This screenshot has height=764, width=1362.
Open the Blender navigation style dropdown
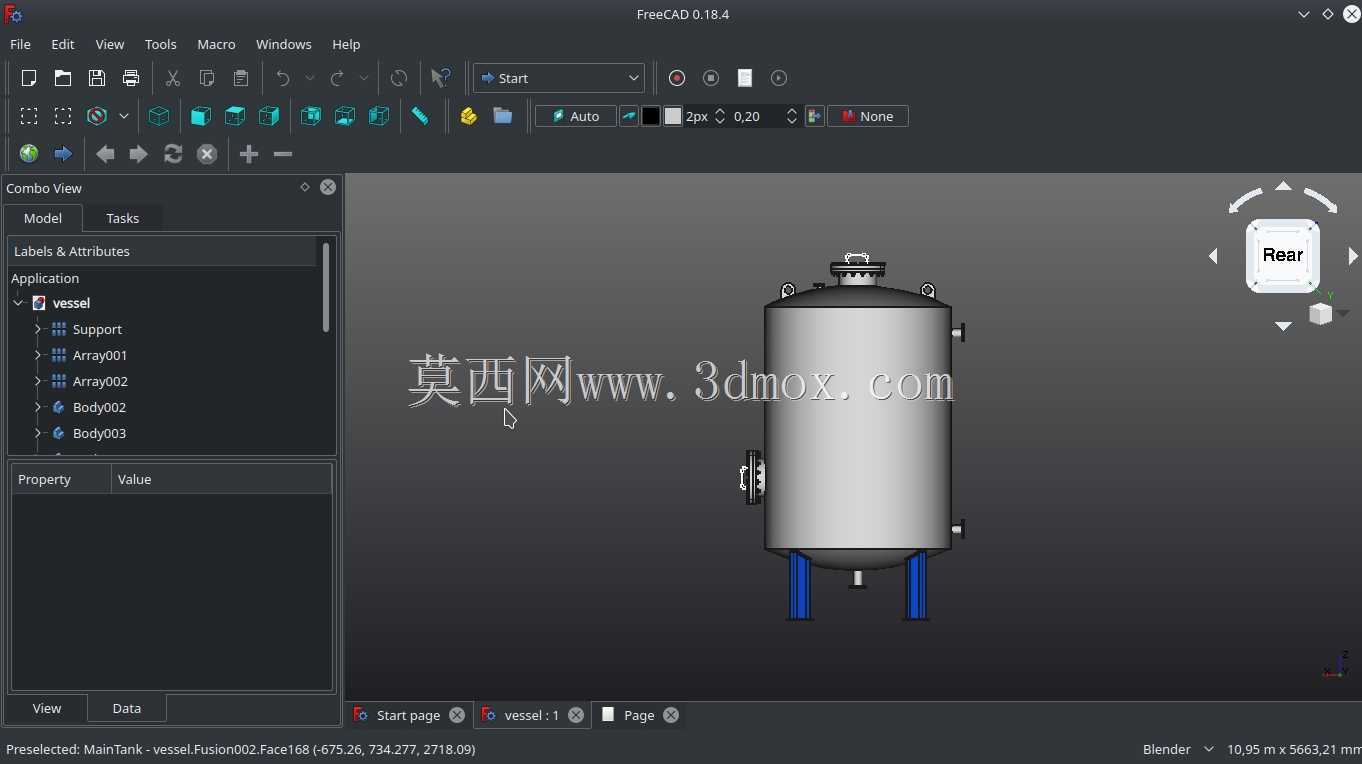coord(1178,749)
